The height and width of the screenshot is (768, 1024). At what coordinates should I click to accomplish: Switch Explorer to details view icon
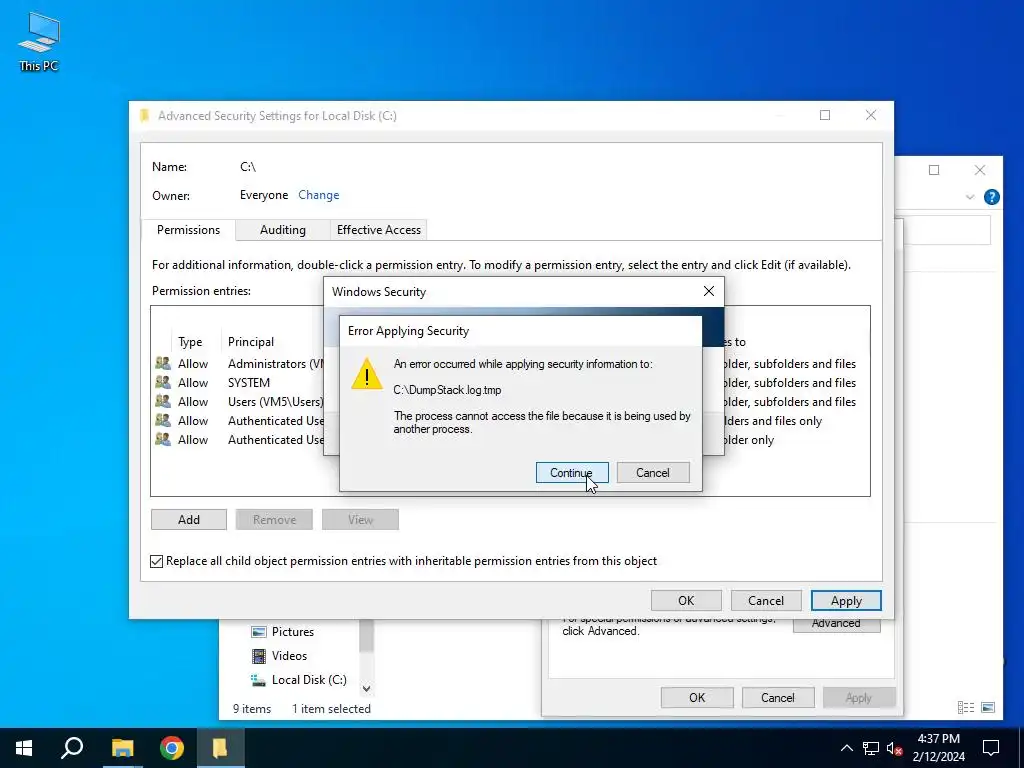coord(966,707)
